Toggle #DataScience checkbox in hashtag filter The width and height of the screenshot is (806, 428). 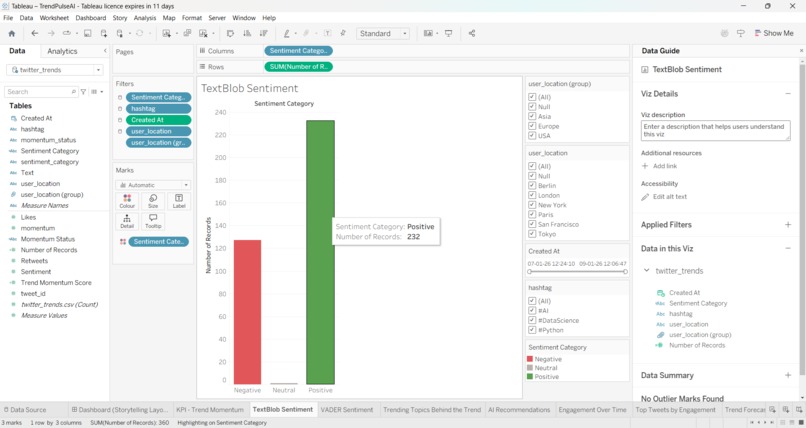(x=532, y=320)
